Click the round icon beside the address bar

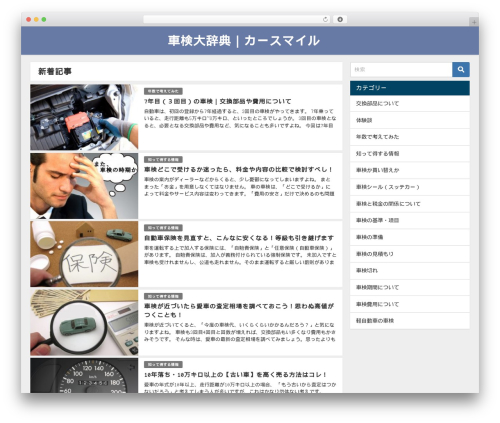(x=340, y=19)
